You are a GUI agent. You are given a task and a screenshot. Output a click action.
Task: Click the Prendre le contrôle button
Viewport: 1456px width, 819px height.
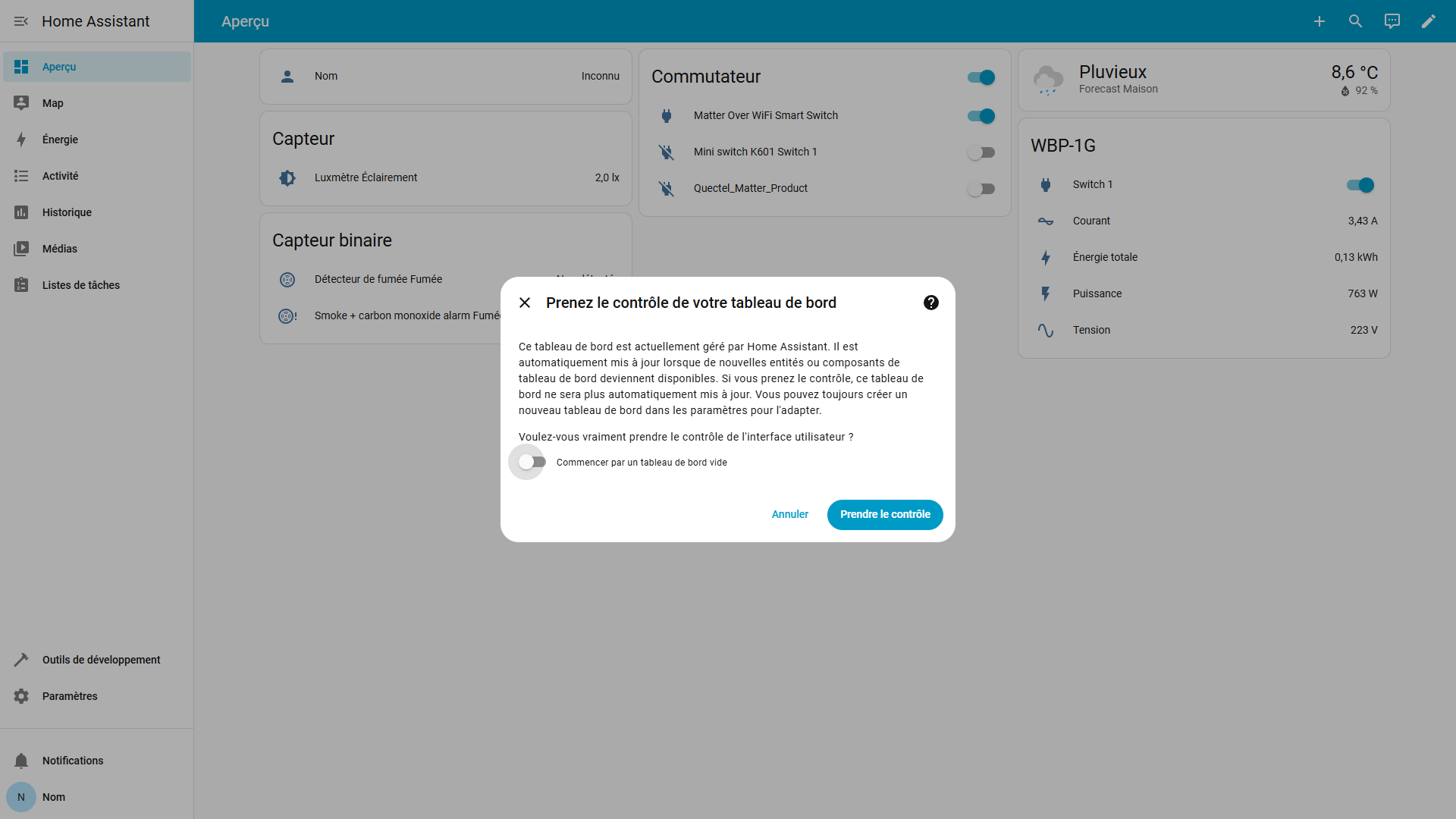pyautogui.click(x=884, y=514)
